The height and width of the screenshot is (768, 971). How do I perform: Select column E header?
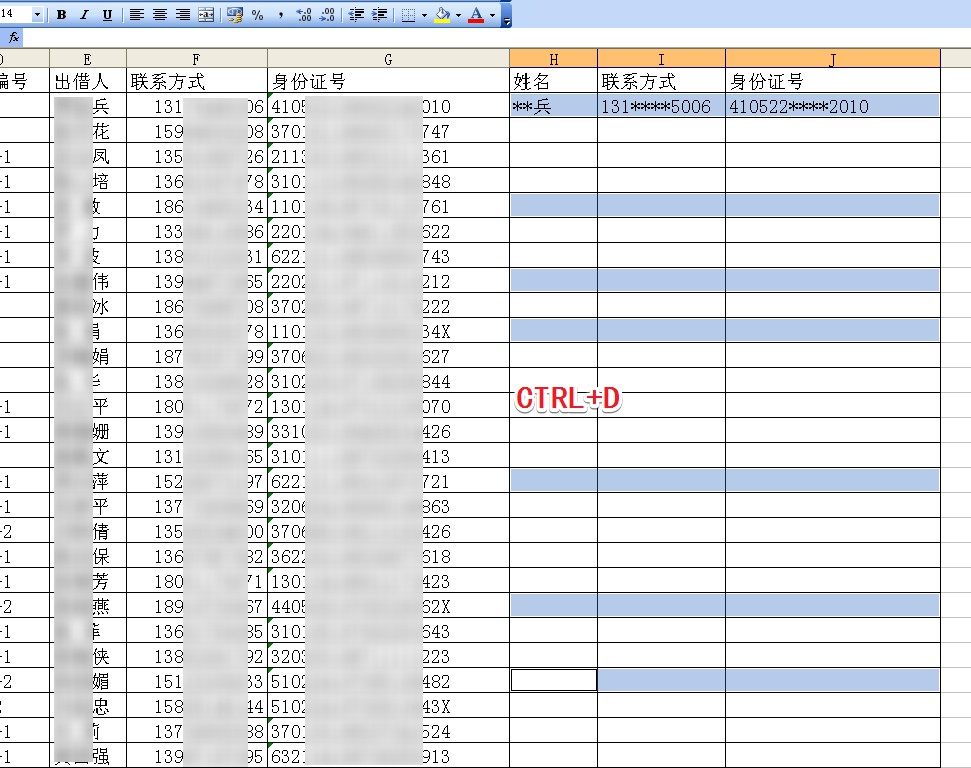(x=87, y=59)
